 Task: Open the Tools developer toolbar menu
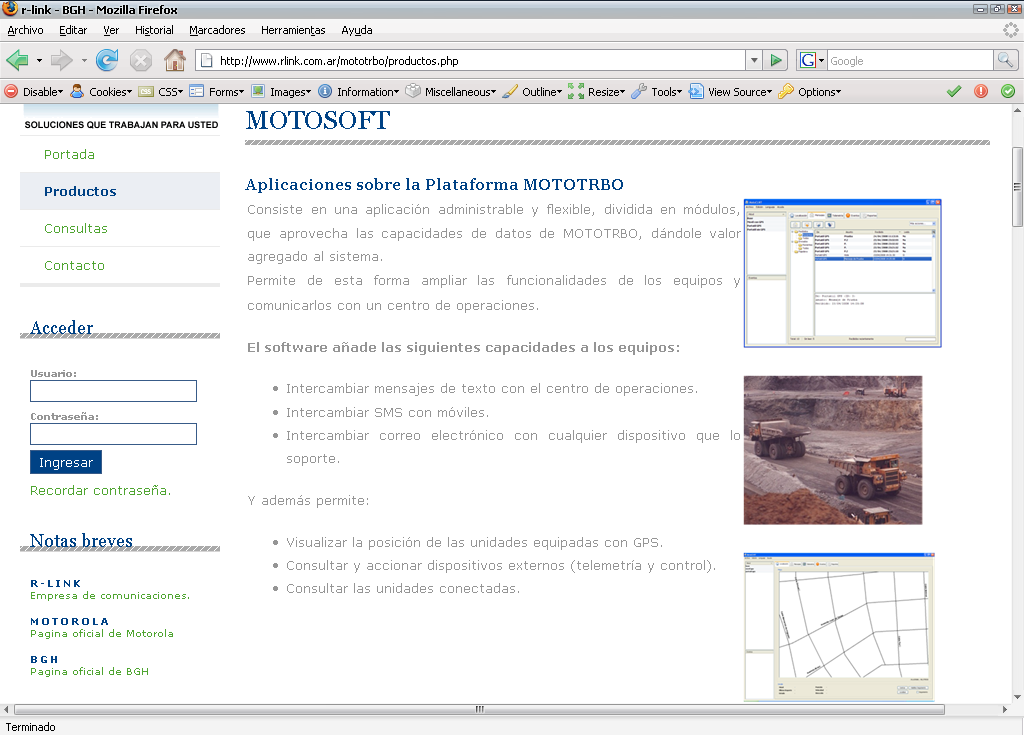(x=657, y=91)
